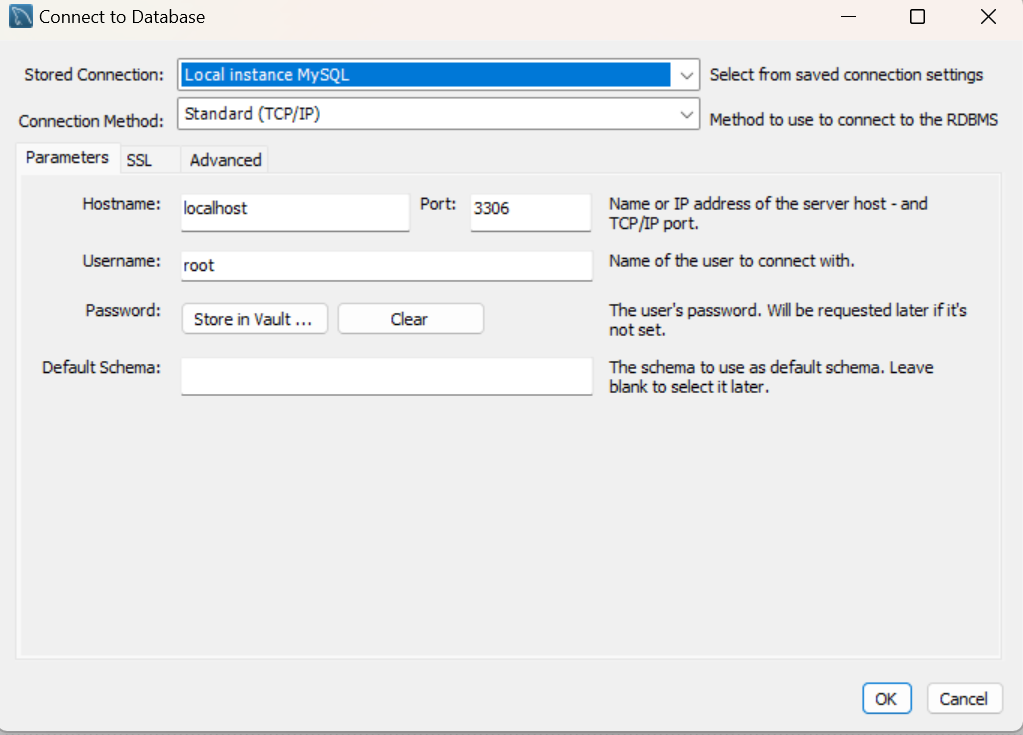Click 'Method to use to connect' description
Image resolution: width=1023 pixels, height=735 pixels.
point(853,120)
